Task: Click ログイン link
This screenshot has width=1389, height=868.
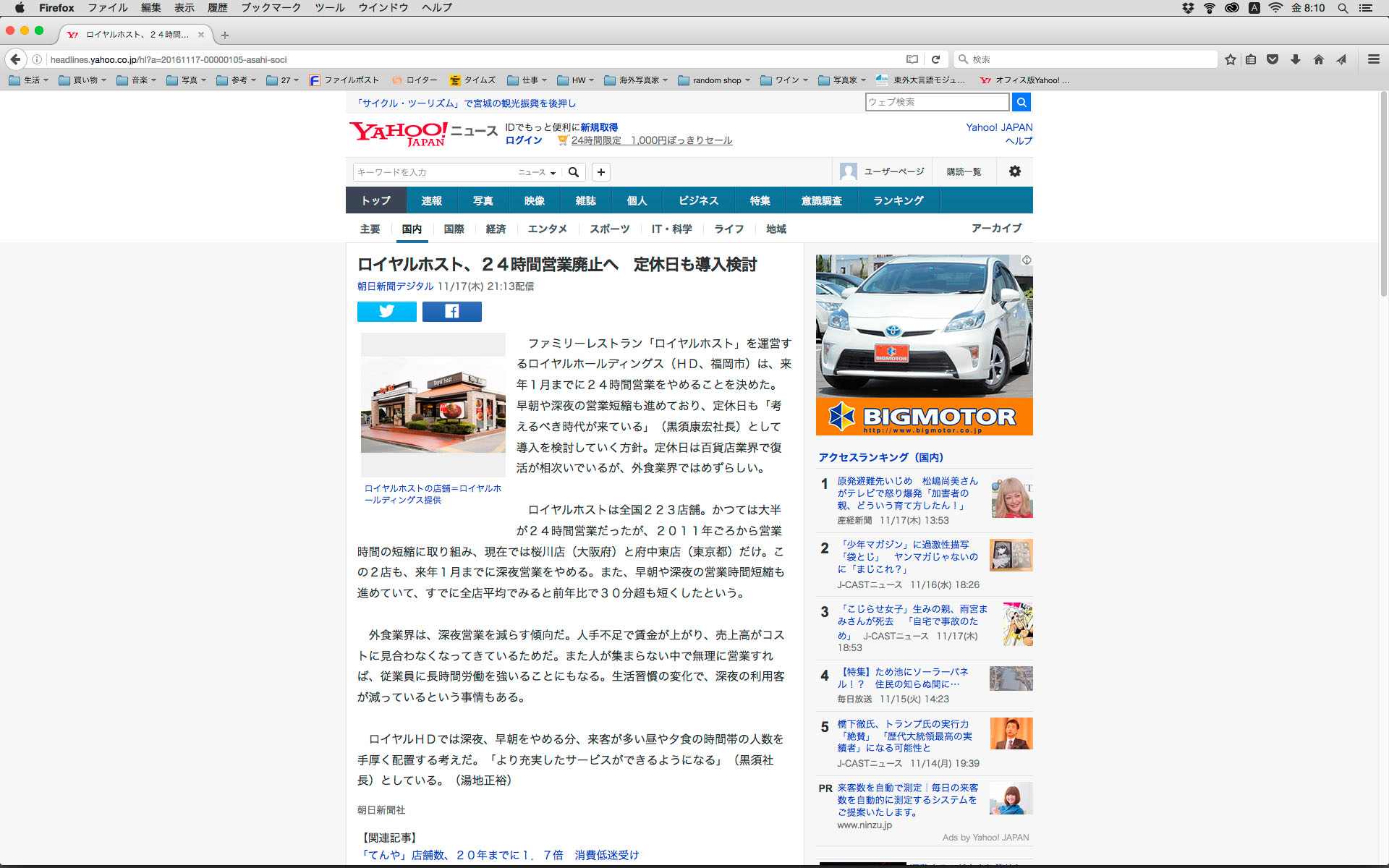Action: click(523, 140)
